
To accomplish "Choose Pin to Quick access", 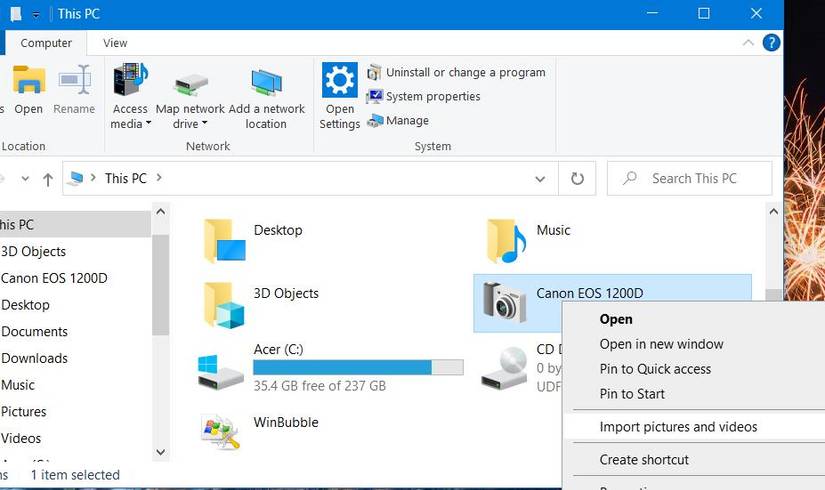I will 655,369.
